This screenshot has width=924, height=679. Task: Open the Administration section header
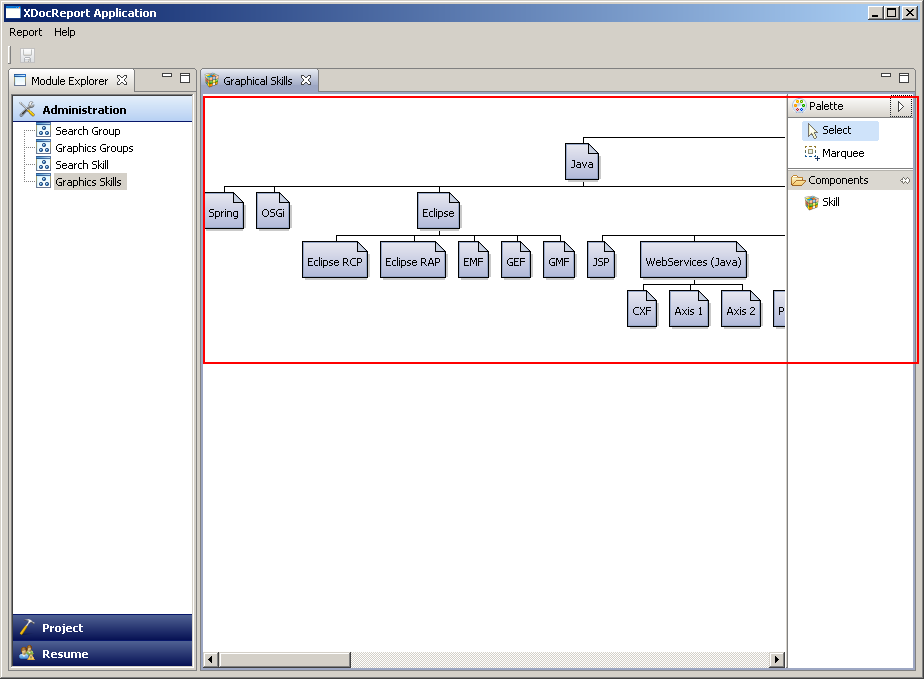point(103,110)
